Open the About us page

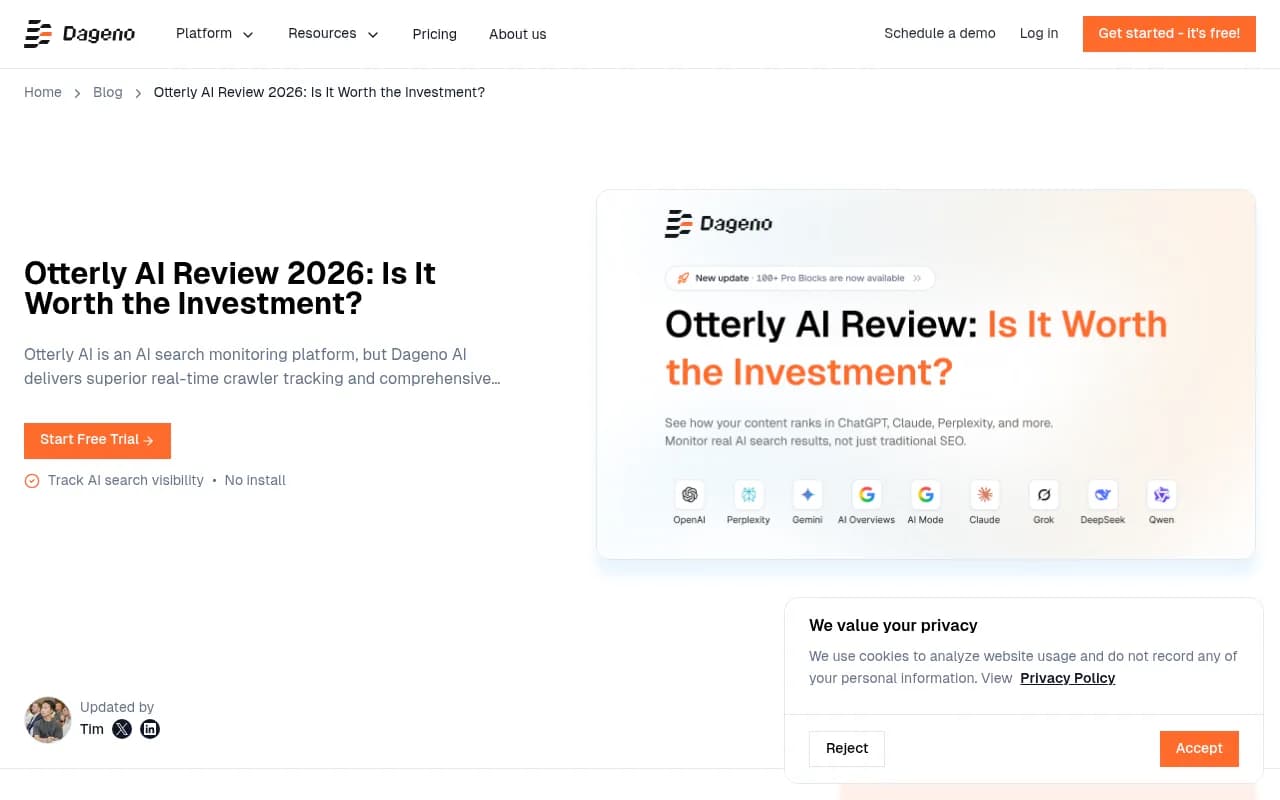[x=517, y=34]
